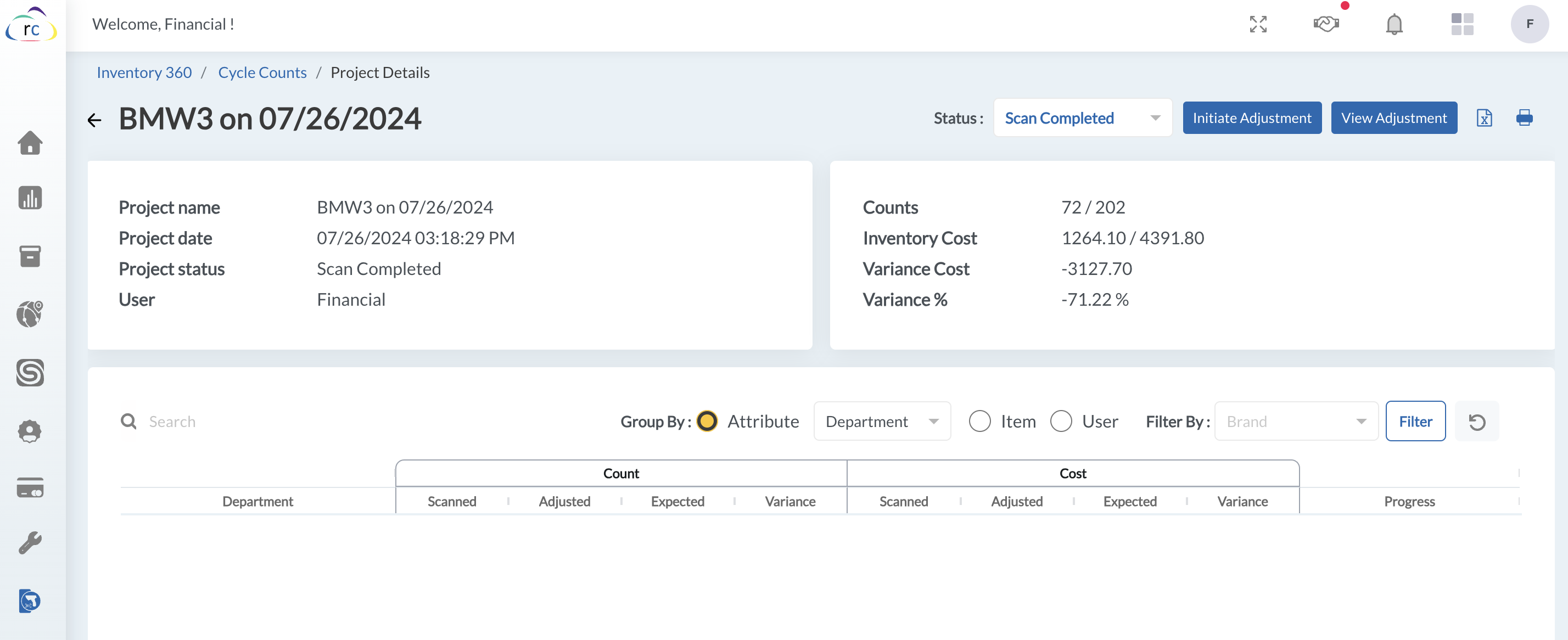Sort by Cost Expected column
The image size is (1568, 640).
click(x=1130, y=502)
